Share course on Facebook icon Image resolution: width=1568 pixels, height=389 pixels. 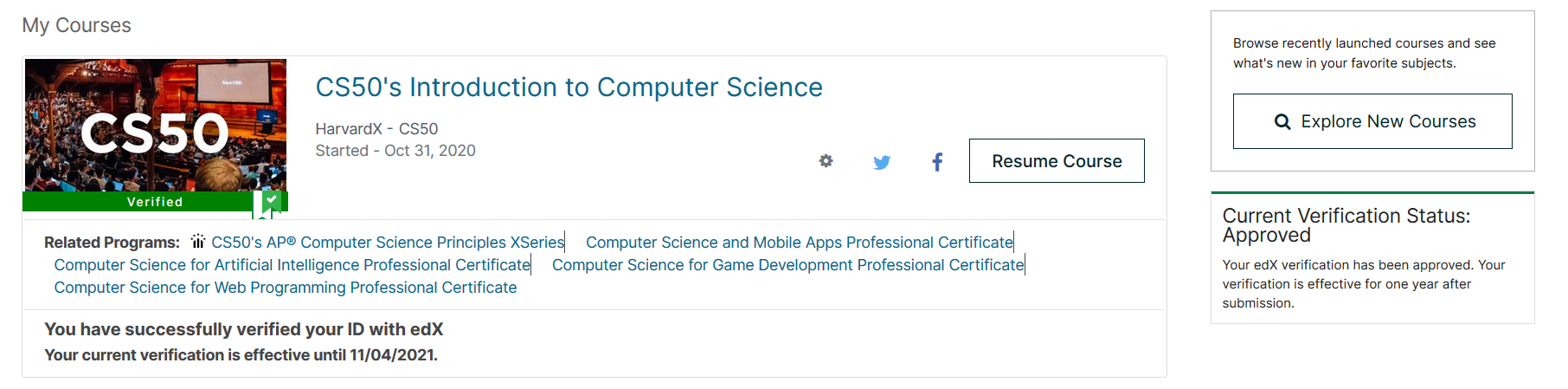point(937,161)
